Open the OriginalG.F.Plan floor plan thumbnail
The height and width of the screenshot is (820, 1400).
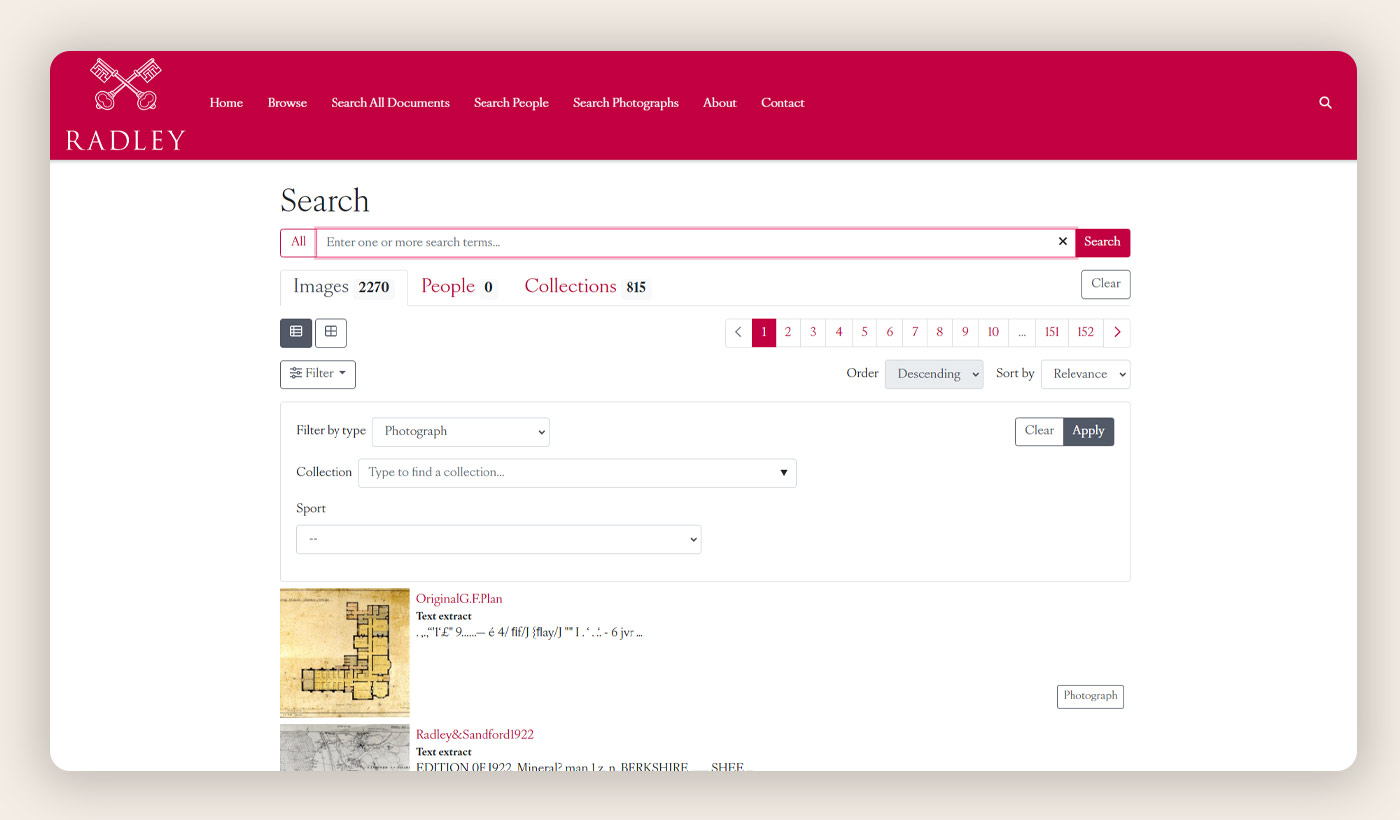345,652
